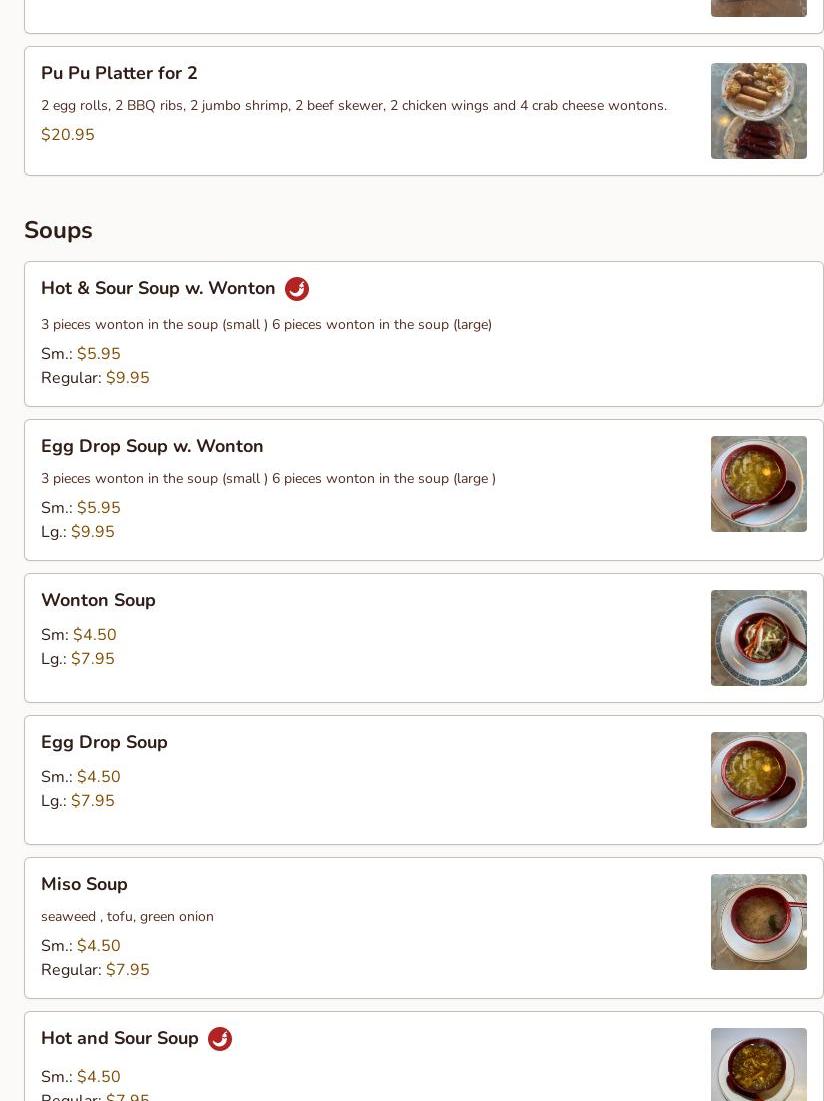Open Wonton Soup menu item
This screenshot has height=1101, width=824.
pos(98,600)
